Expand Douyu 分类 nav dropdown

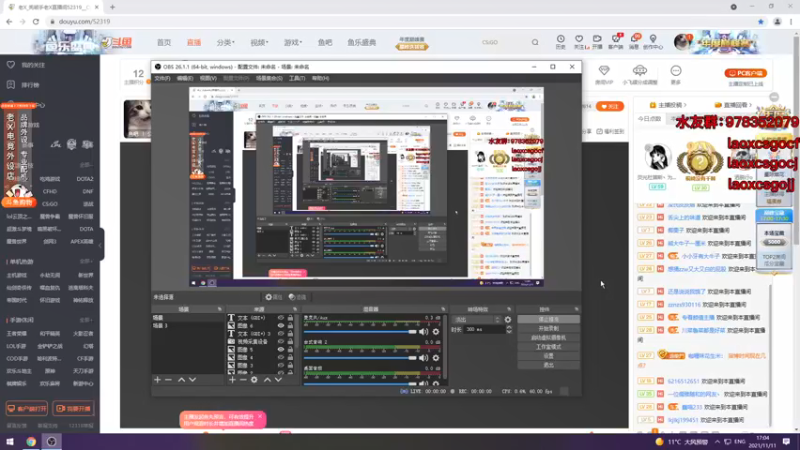click(226, 42)
